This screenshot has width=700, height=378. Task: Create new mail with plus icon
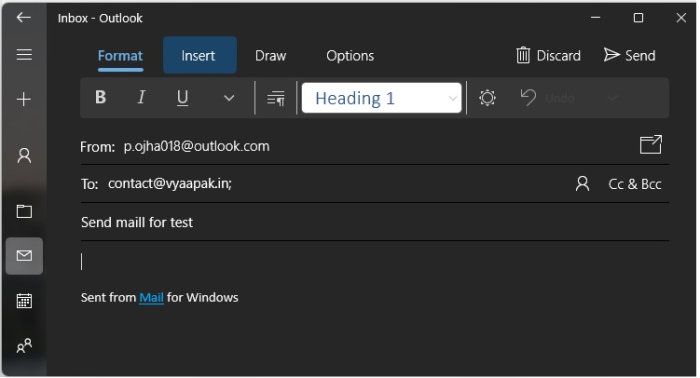[x=24, y=99]
